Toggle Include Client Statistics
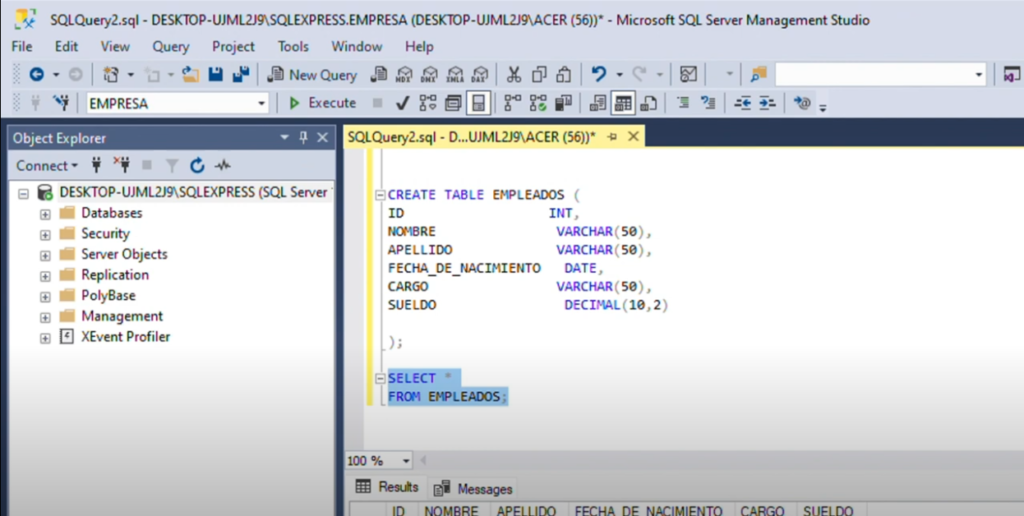Screen dimensions: 1024x516 pyautogui.click(x=562, y=103)
